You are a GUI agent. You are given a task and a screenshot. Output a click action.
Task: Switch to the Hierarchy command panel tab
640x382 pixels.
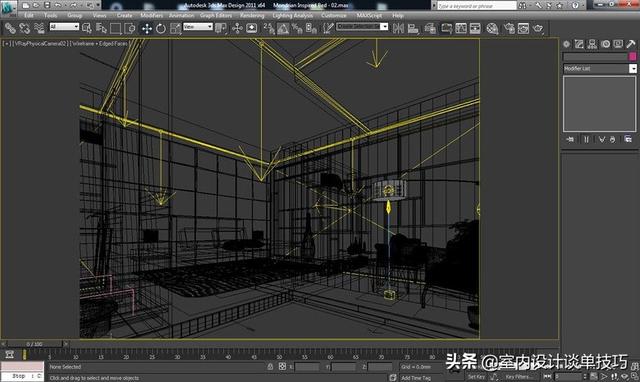pyautogui.click(x=592, y=44)
